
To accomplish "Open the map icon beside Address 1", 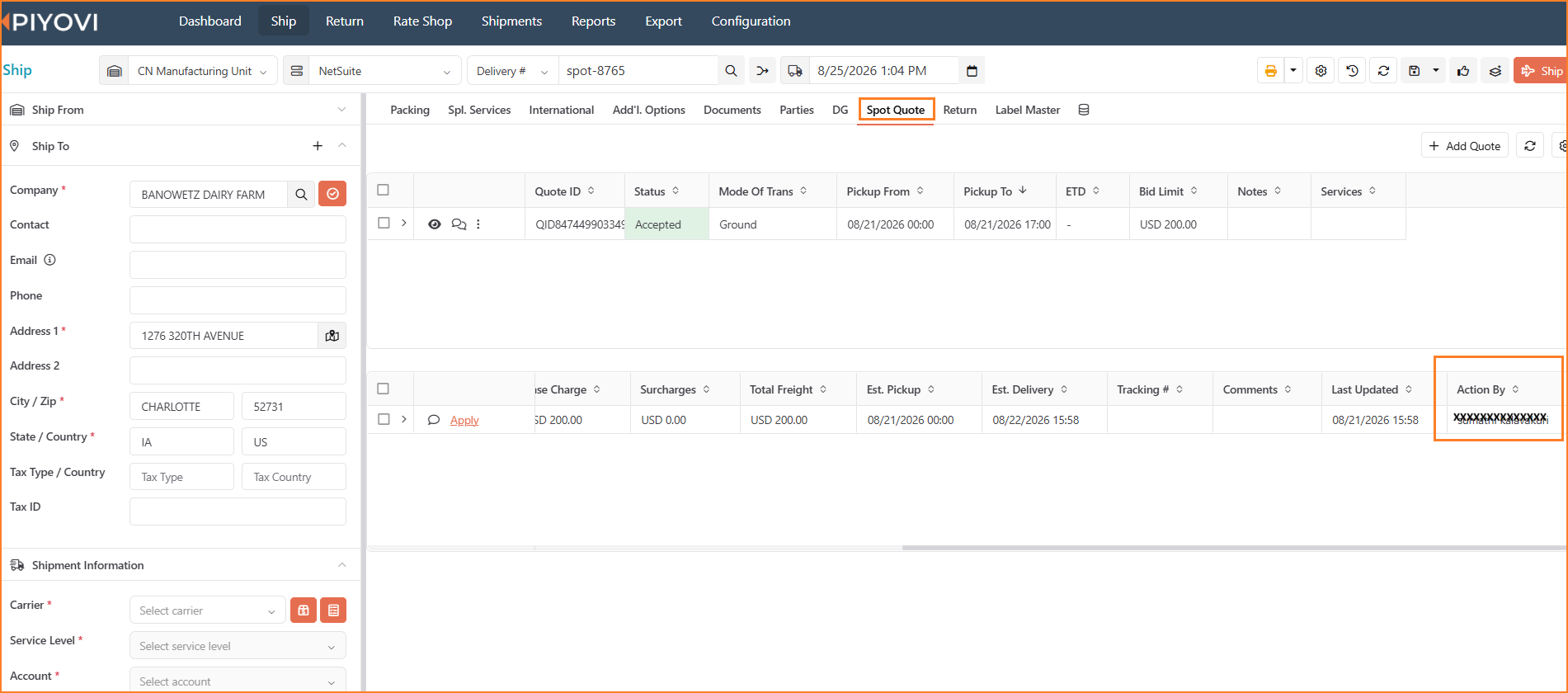I will pyautogui.click(x=332, y=336).
